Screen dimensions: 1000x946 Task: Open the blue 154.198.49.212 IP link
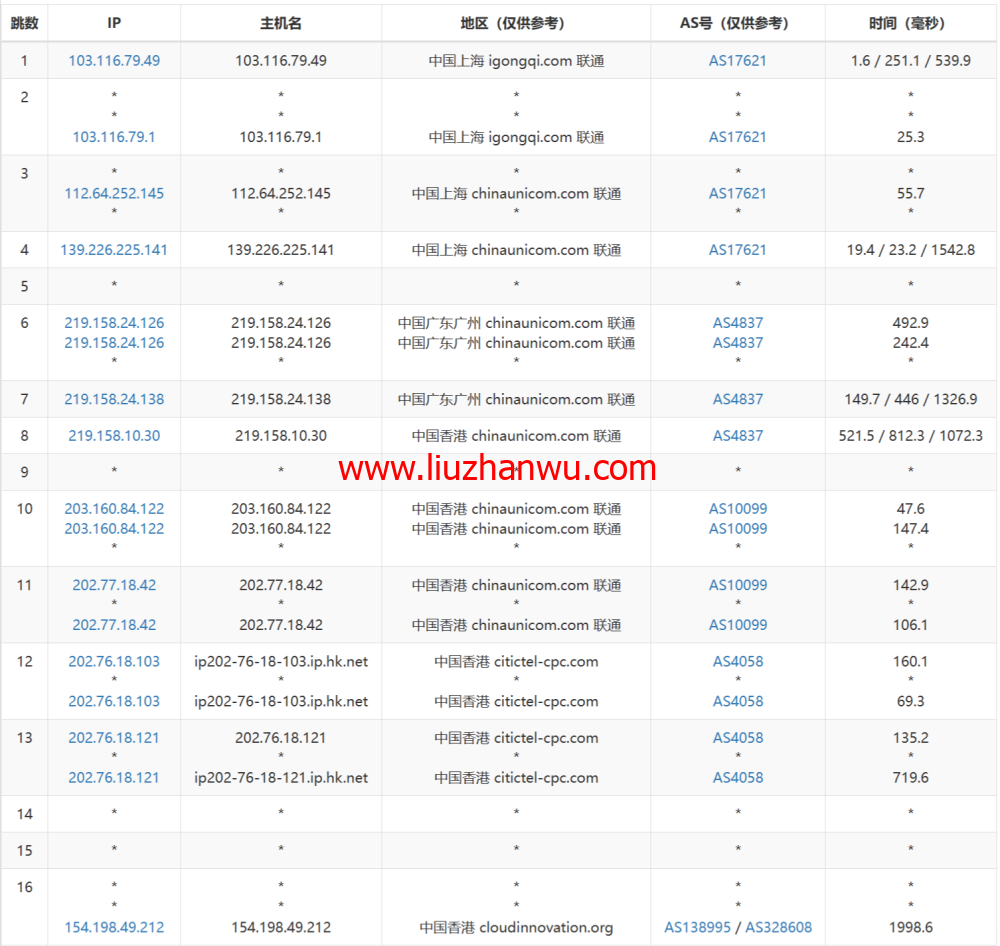[114, 928]
